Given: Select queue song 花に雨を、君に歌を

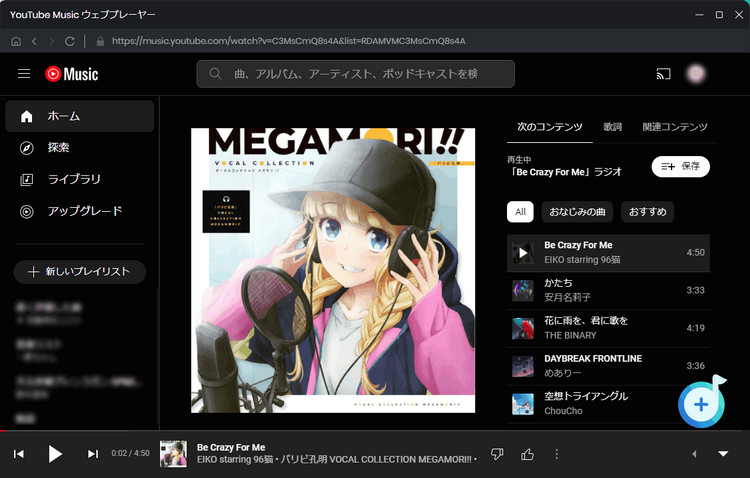Looking at the screenshot, I should (x=586, y=321).
